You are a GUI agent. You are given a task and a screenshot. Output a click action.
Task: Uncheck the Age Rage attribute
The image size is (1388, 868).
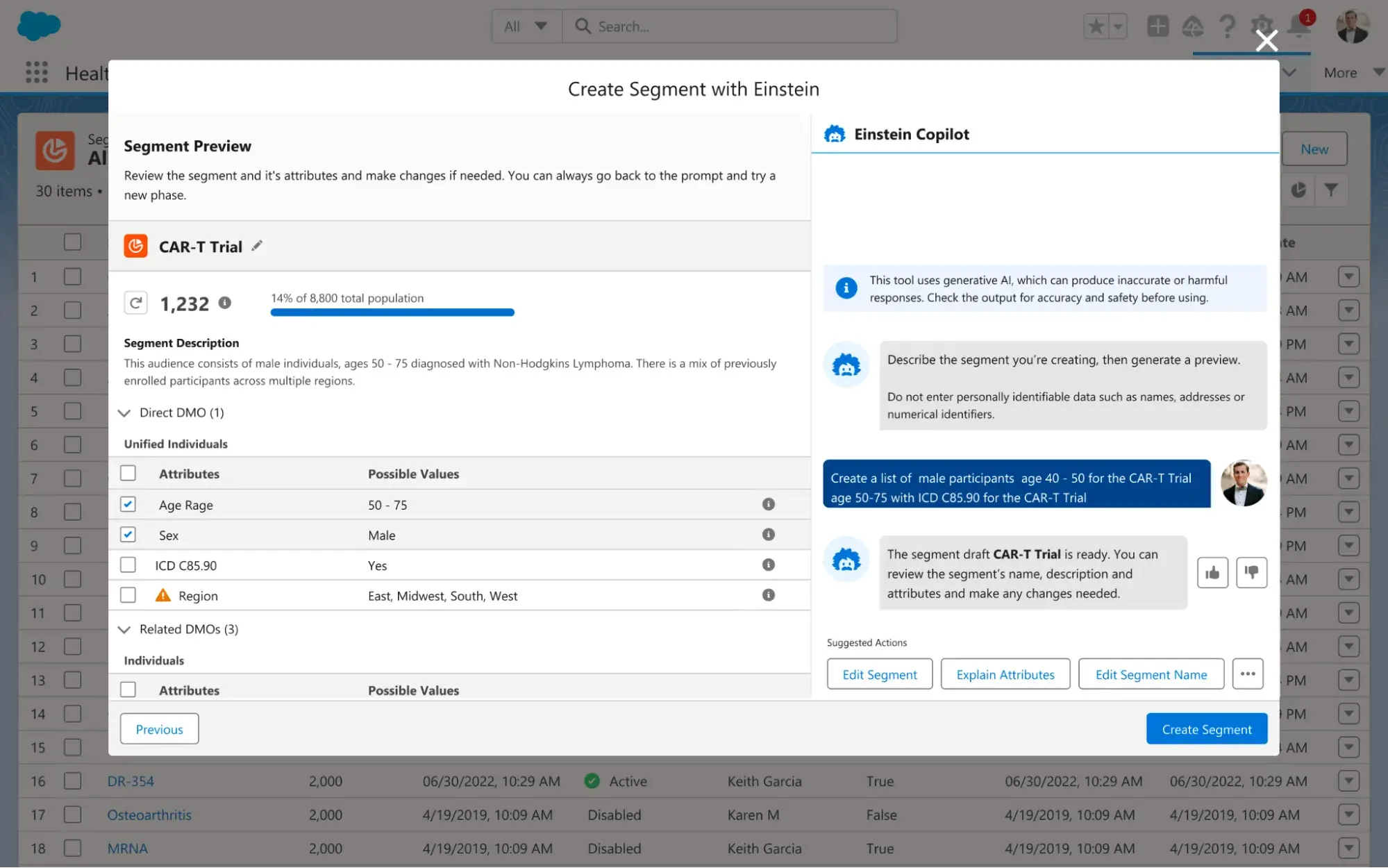coord(128,504)
